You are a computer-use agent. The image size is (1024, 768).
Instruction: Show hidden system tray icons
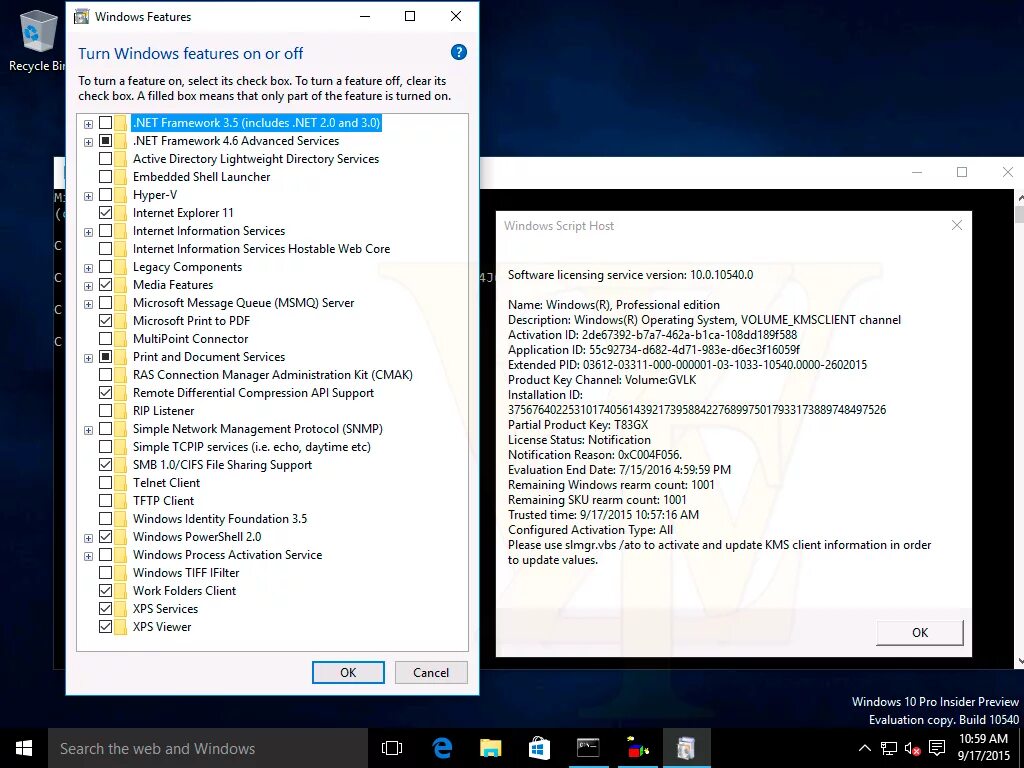point(864,748)
